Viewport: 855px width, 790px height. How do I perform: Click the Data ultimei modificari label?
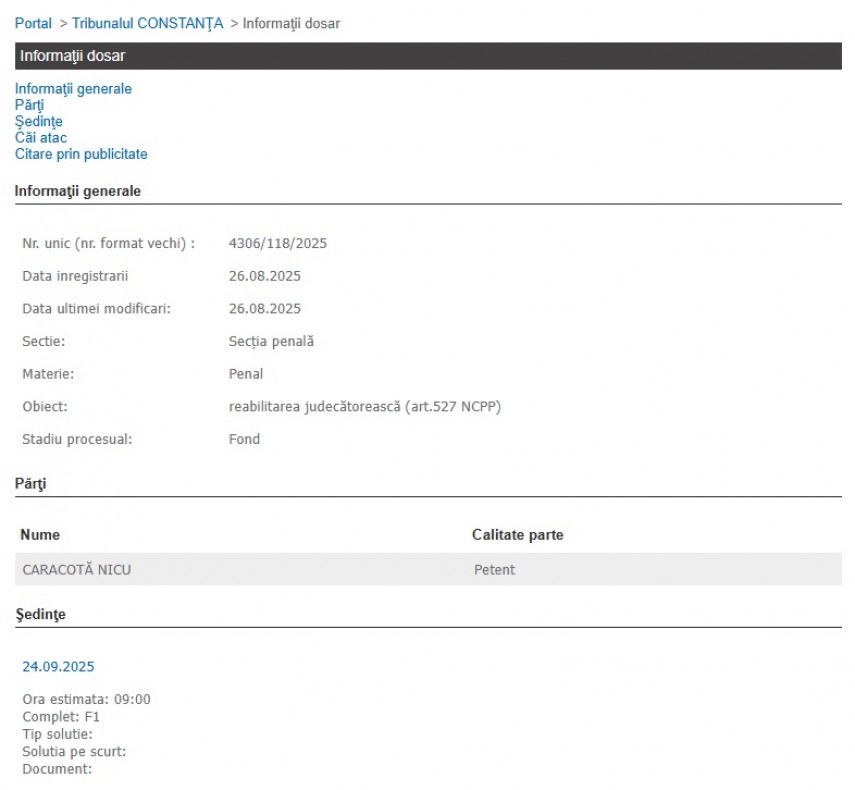[x=97, y=309]
